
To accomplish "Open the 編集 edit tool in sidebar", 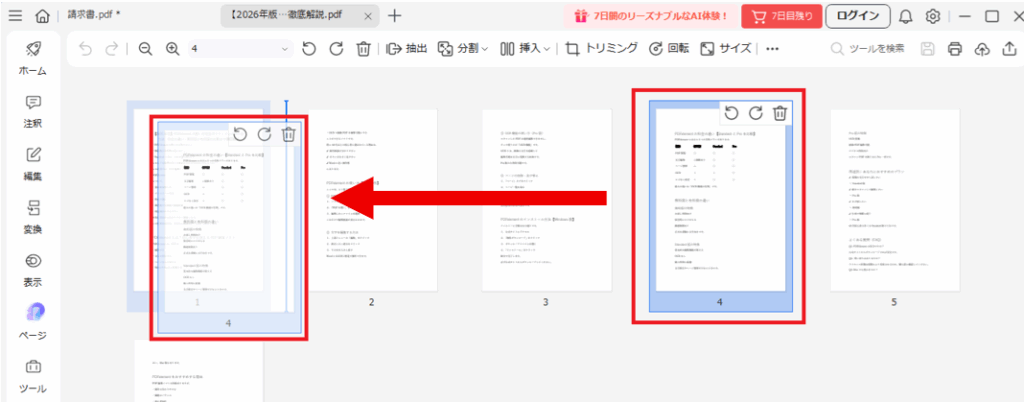I will (x=33, y=164).
